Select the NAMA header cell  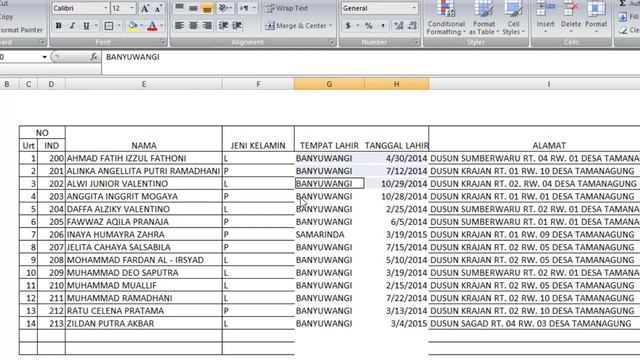coord(144,139)
